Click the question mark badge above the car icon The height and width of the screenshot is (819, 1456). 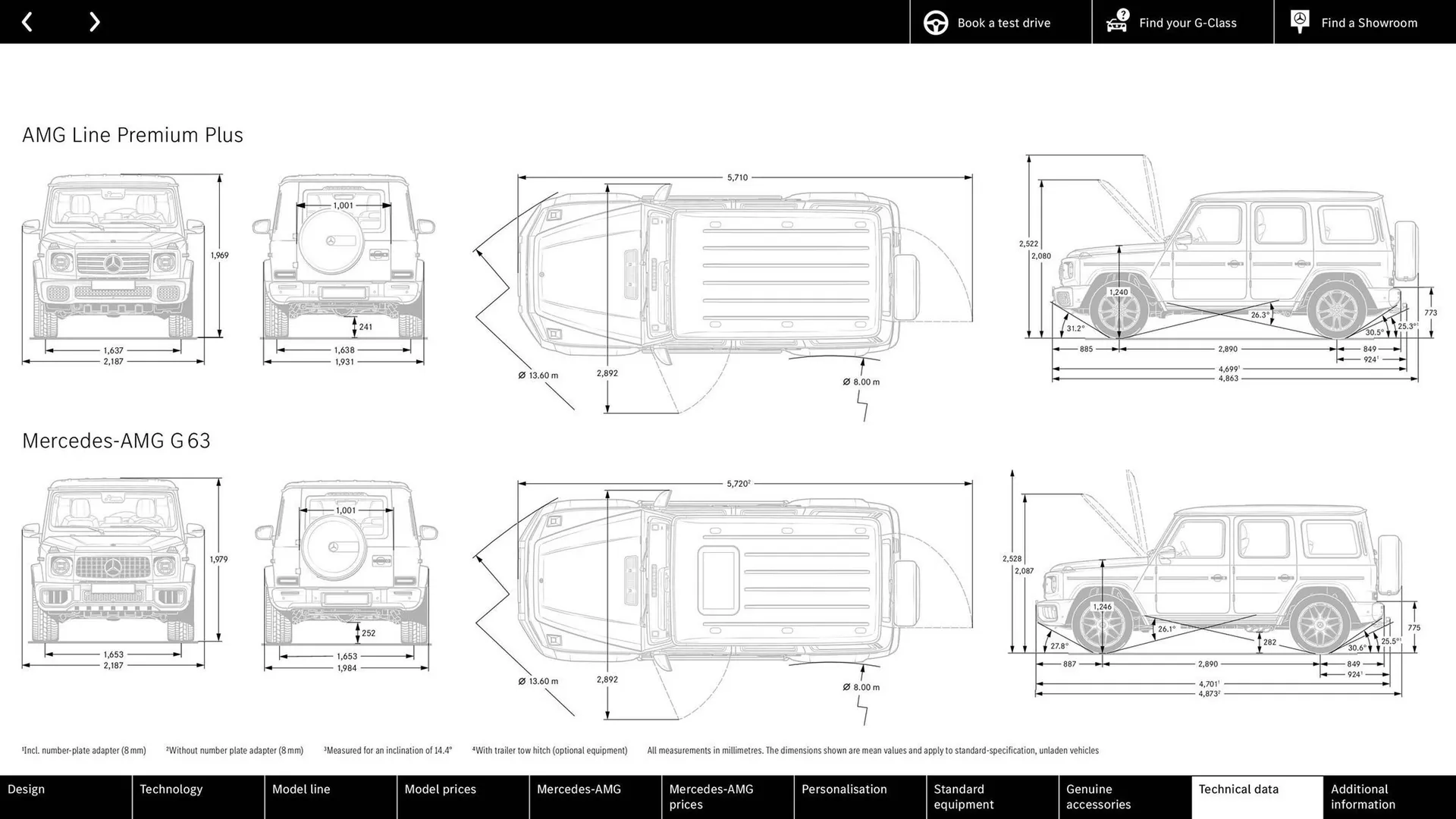pos(1122,14)
